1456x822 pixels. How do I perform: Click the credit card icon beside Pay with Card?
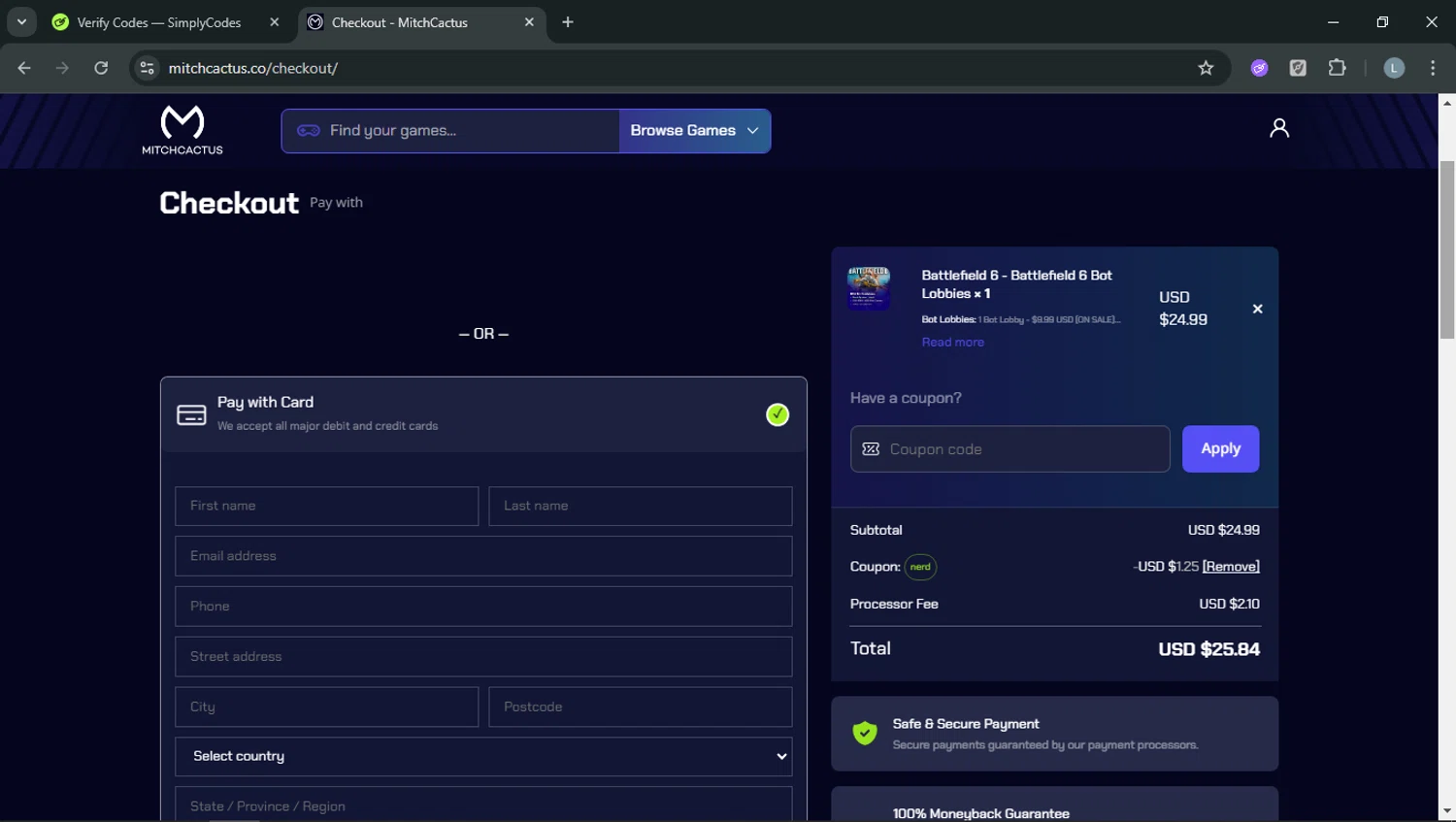[191, 414]
